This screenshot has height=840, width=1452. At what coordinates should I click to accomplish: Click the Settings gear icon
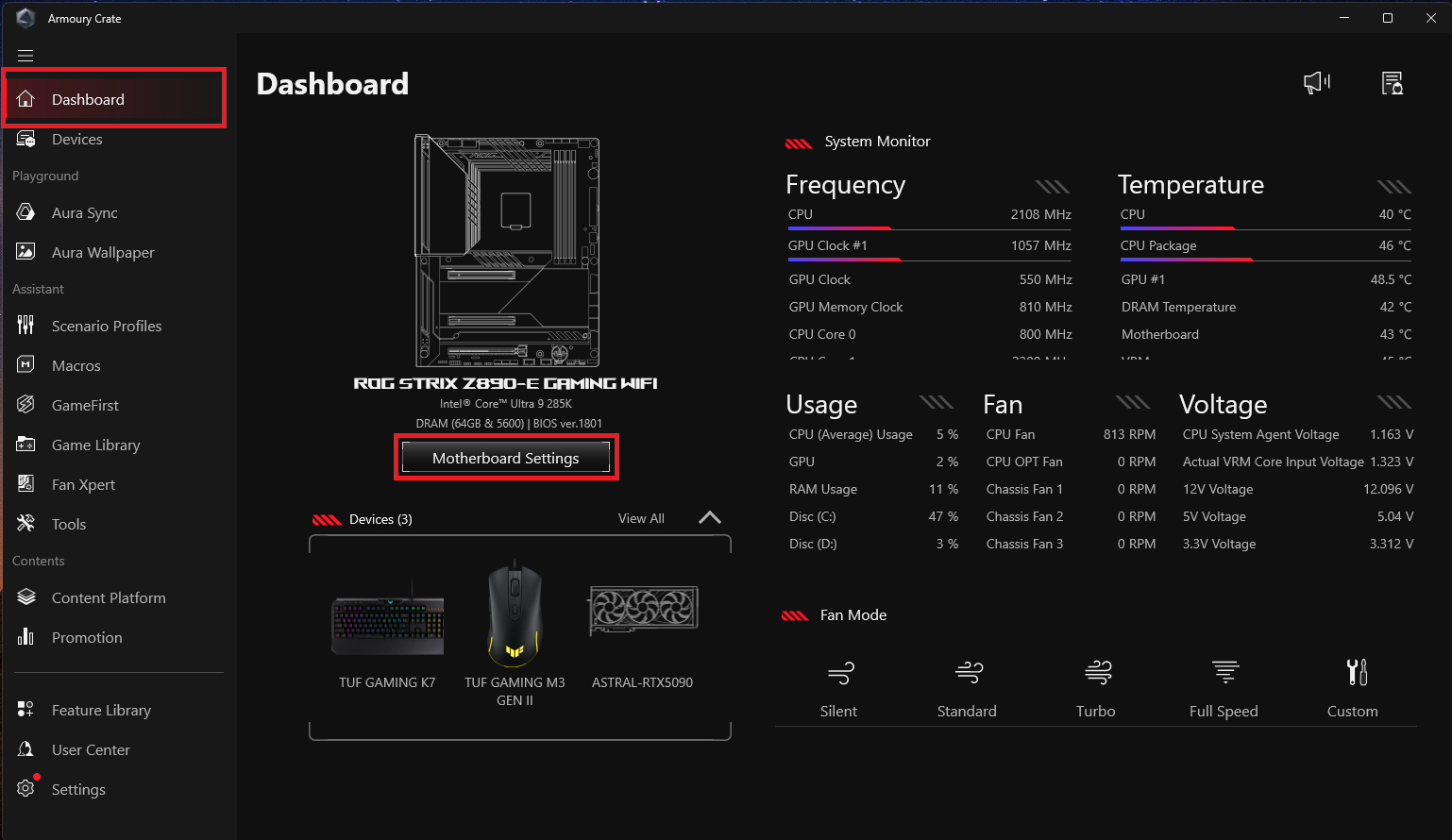pyautogui.click(x=25, y=789)
